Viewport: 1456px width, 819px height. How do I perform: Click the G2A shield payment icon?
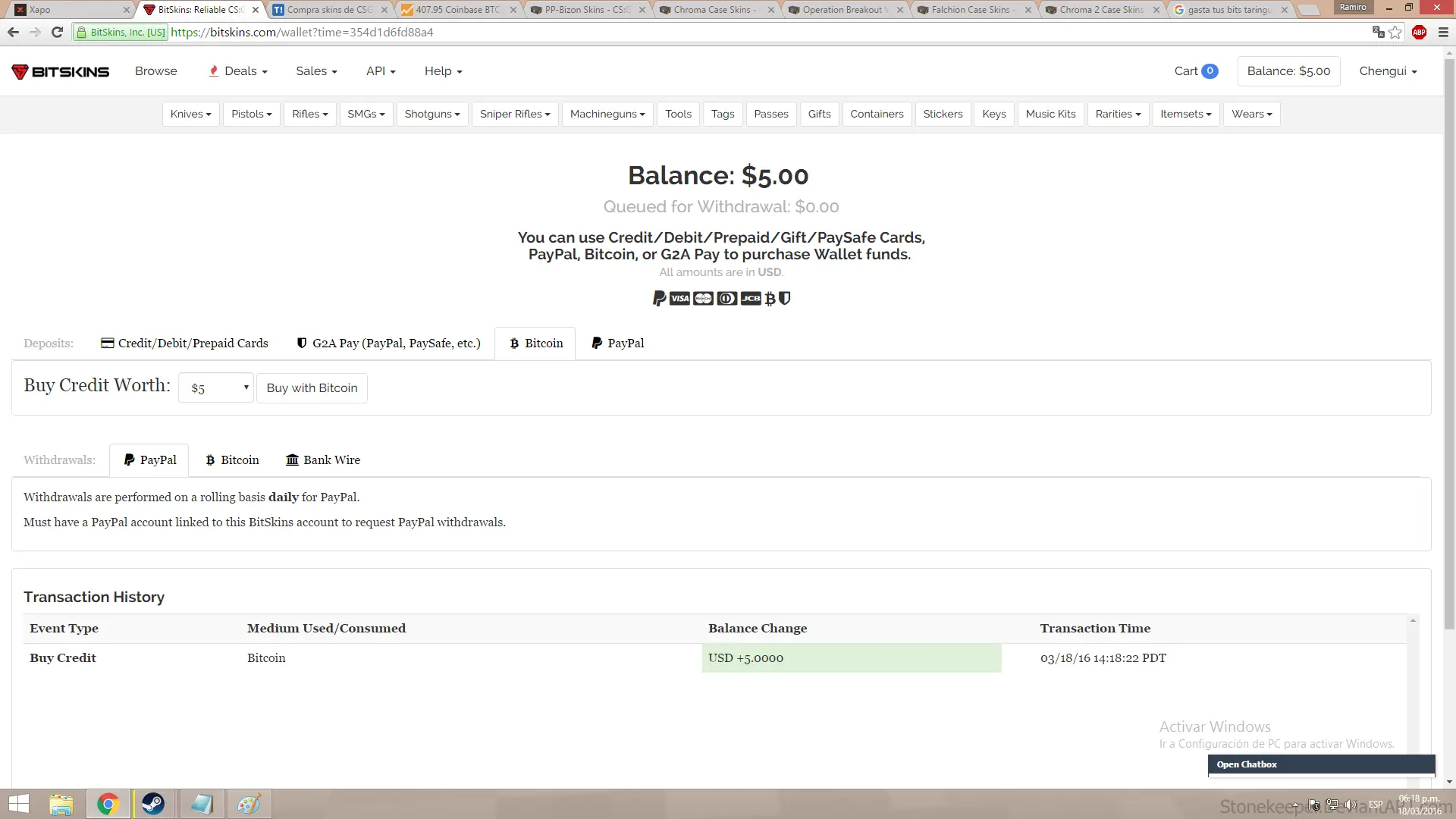pos(785,299)
